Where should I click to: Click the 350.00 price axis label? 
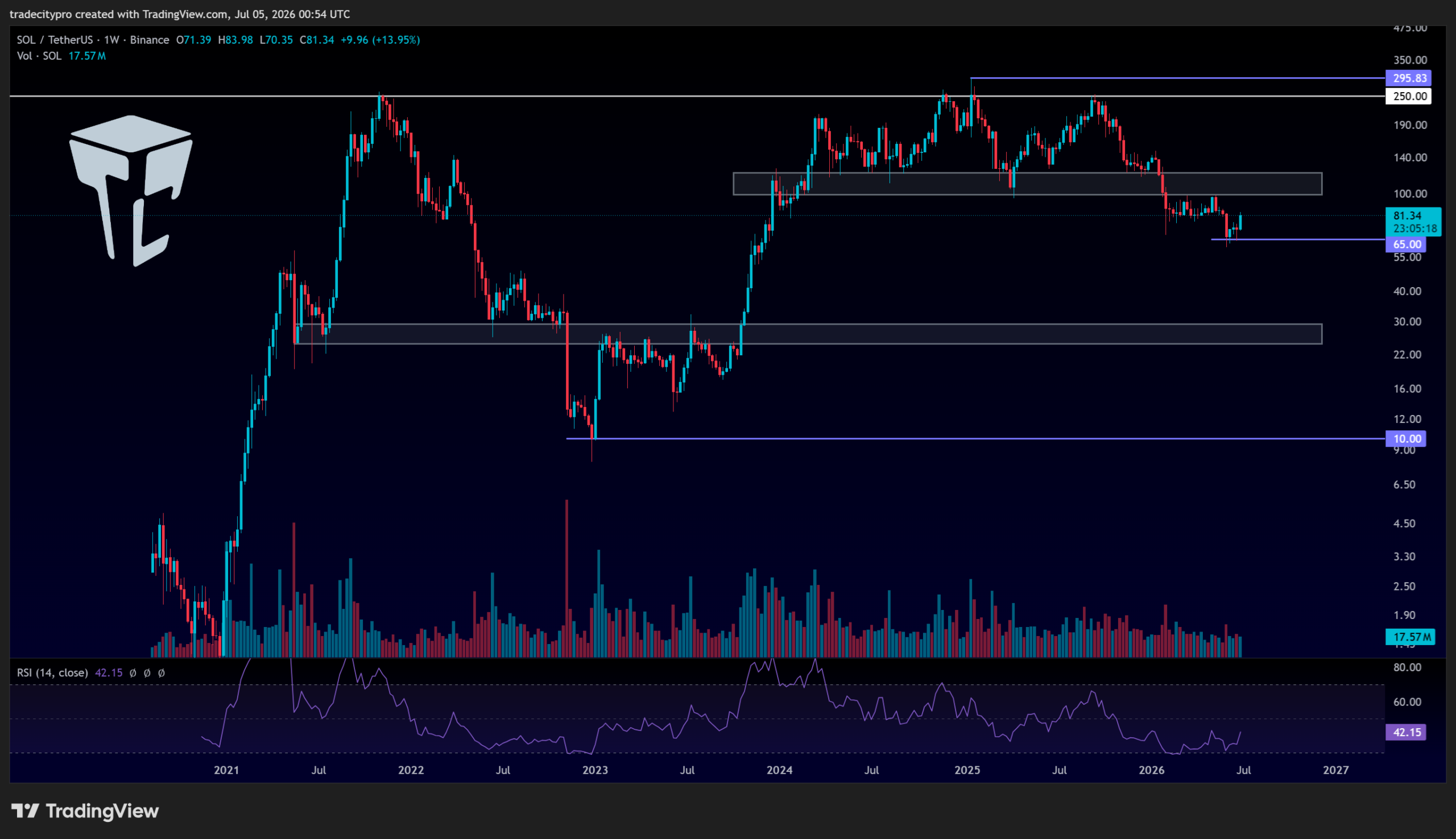click(x=1410, y=60)
